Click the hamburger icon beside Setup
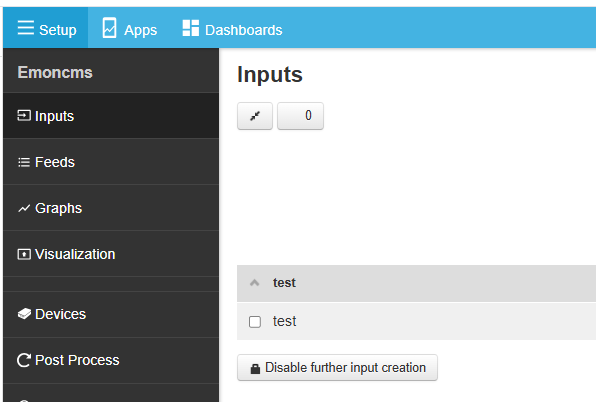This screenshot has width=596, height=402. (x=25, y=28)
